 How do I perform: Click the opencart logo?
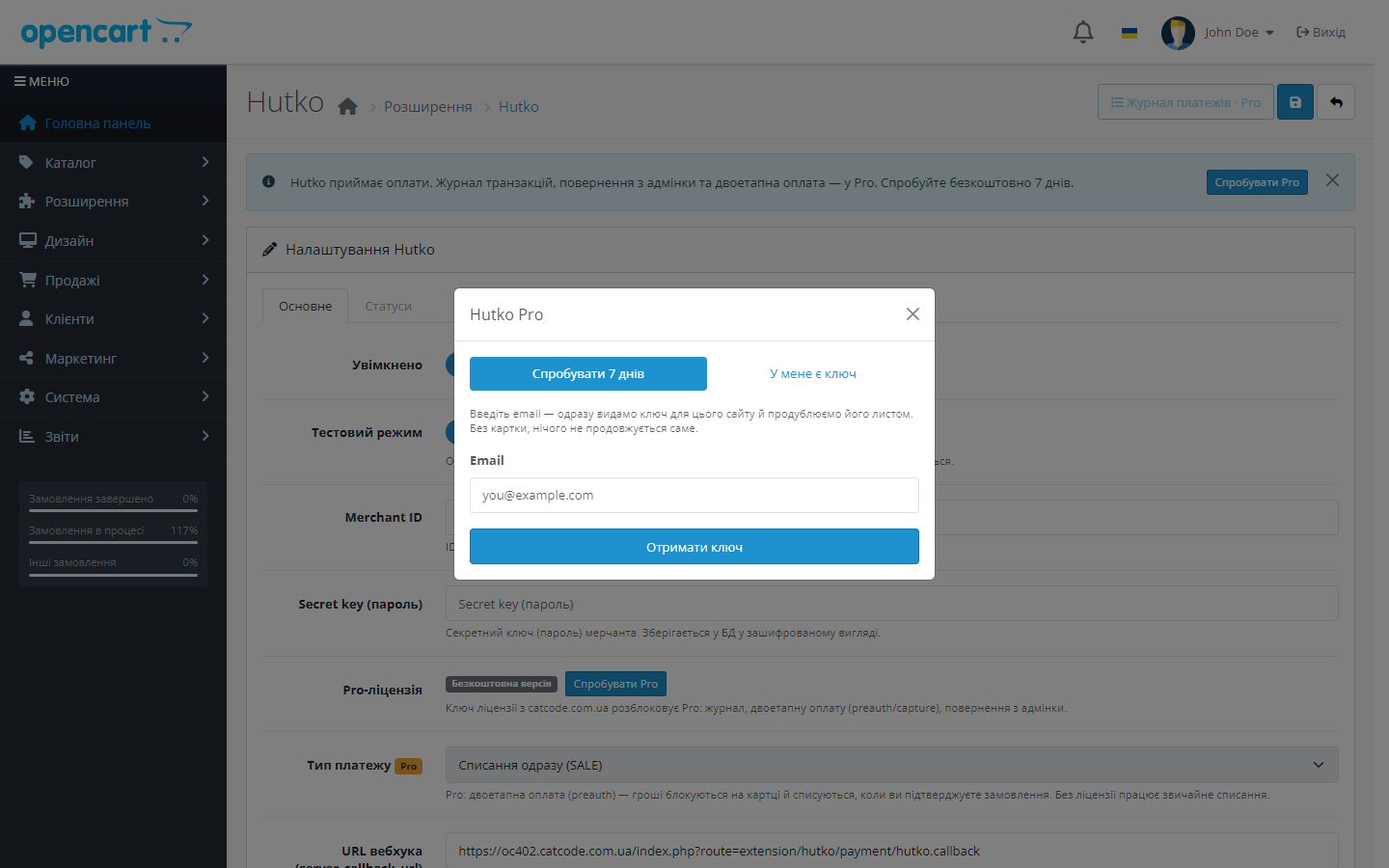click(106, 33)
